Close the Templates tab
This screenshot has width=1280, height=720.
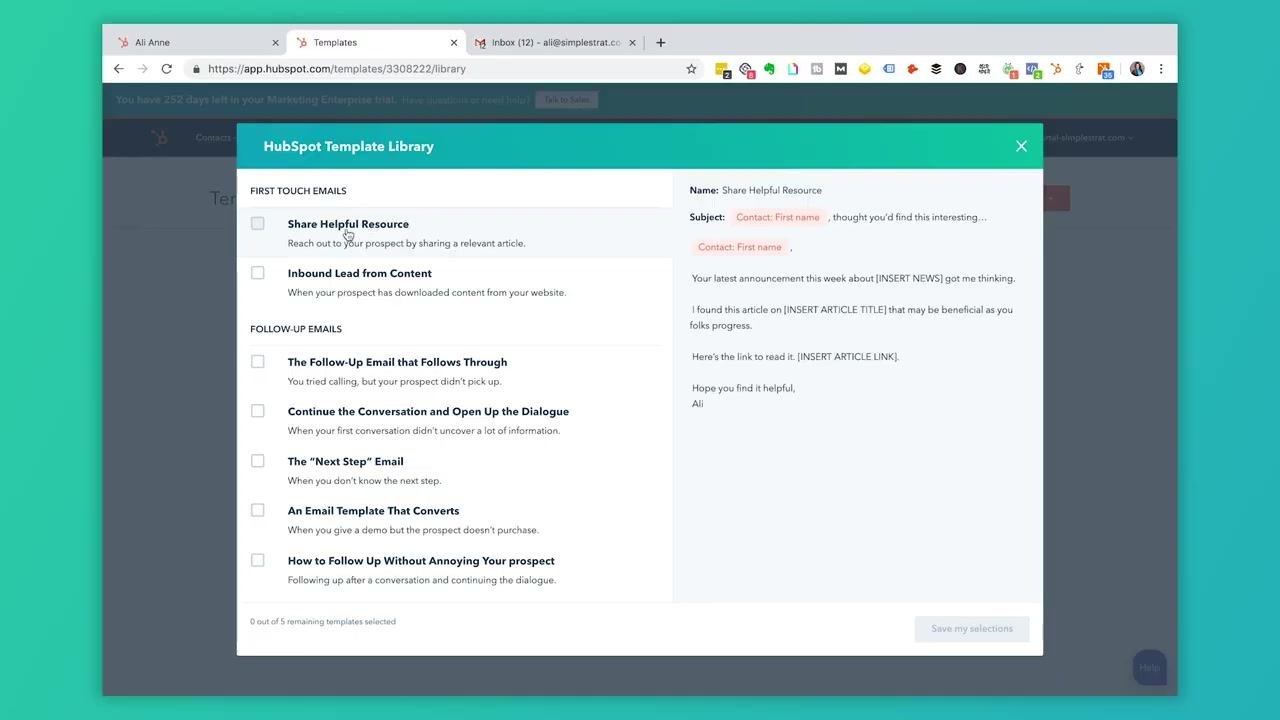pyautogui.click(x=454, y=42)
